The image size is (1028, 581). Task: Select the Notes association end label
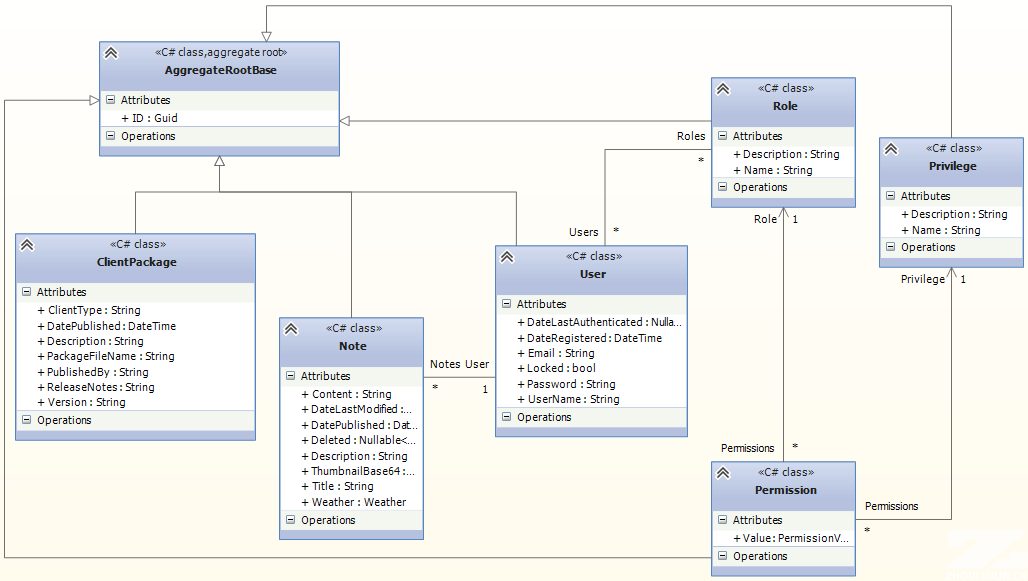445,365
